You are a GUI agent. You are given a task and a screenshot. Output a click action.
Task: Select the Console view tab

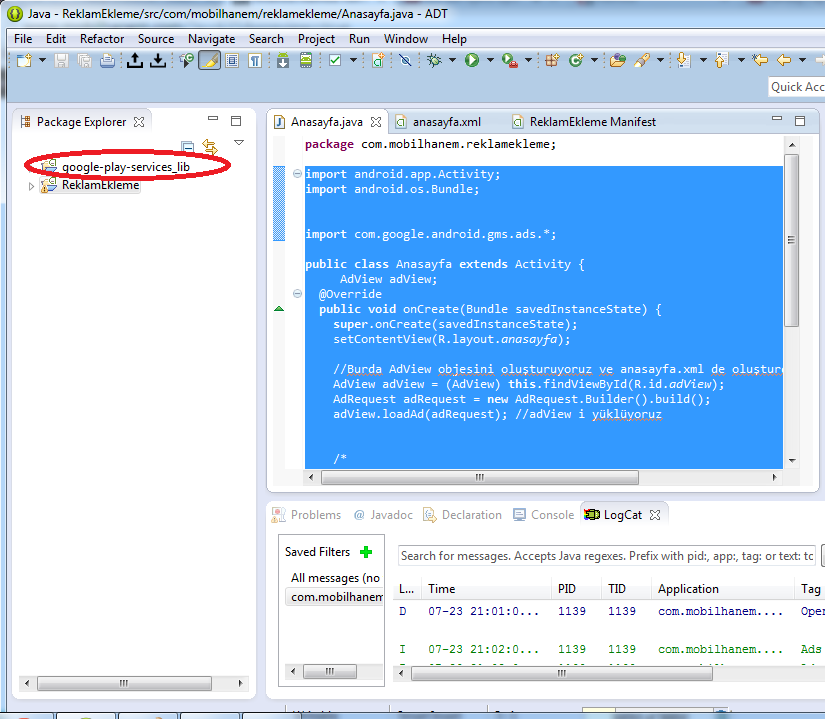(544, 515)
